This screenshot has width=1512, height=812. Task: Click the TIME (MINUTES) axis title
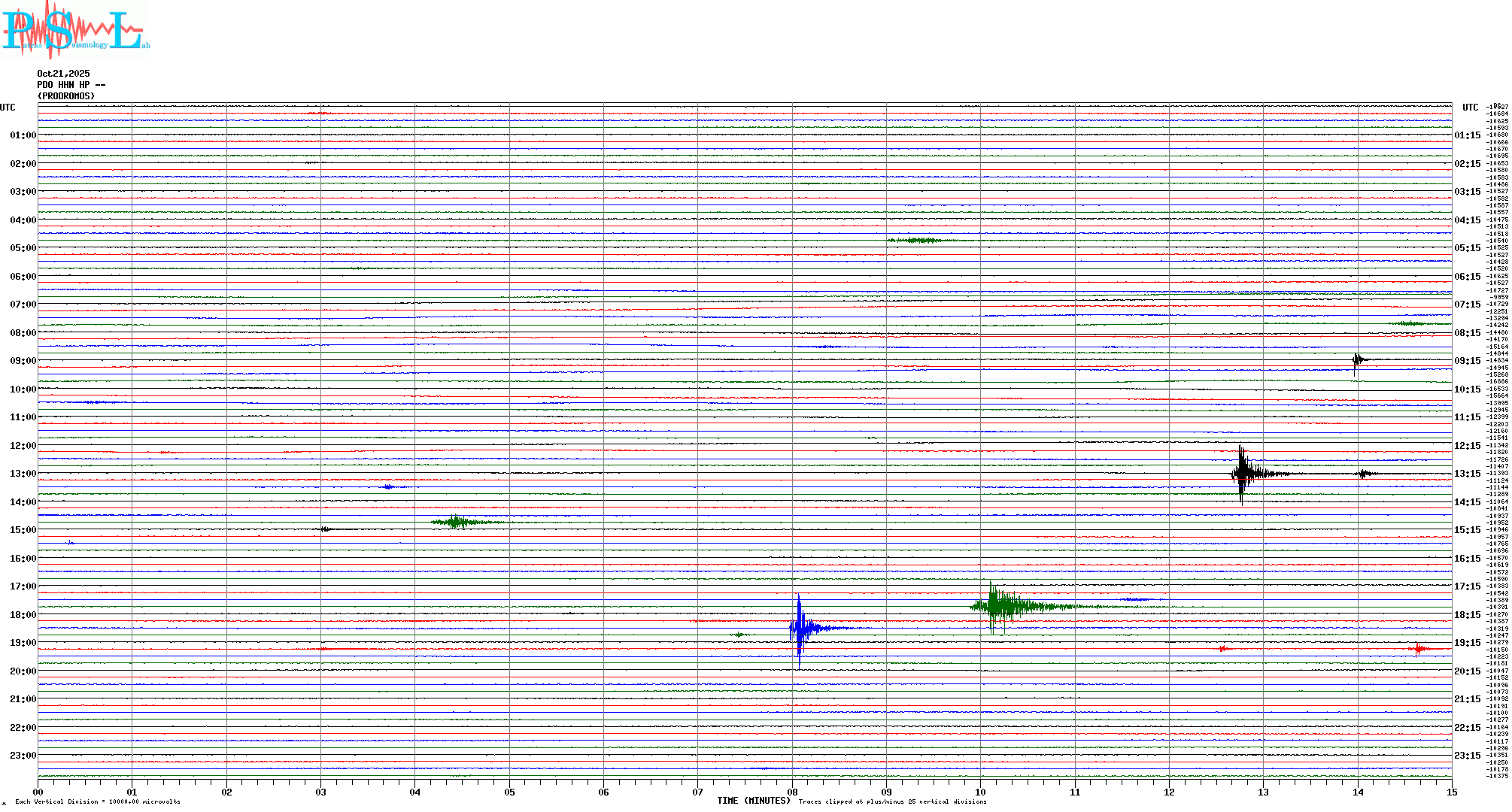(754, 801)
